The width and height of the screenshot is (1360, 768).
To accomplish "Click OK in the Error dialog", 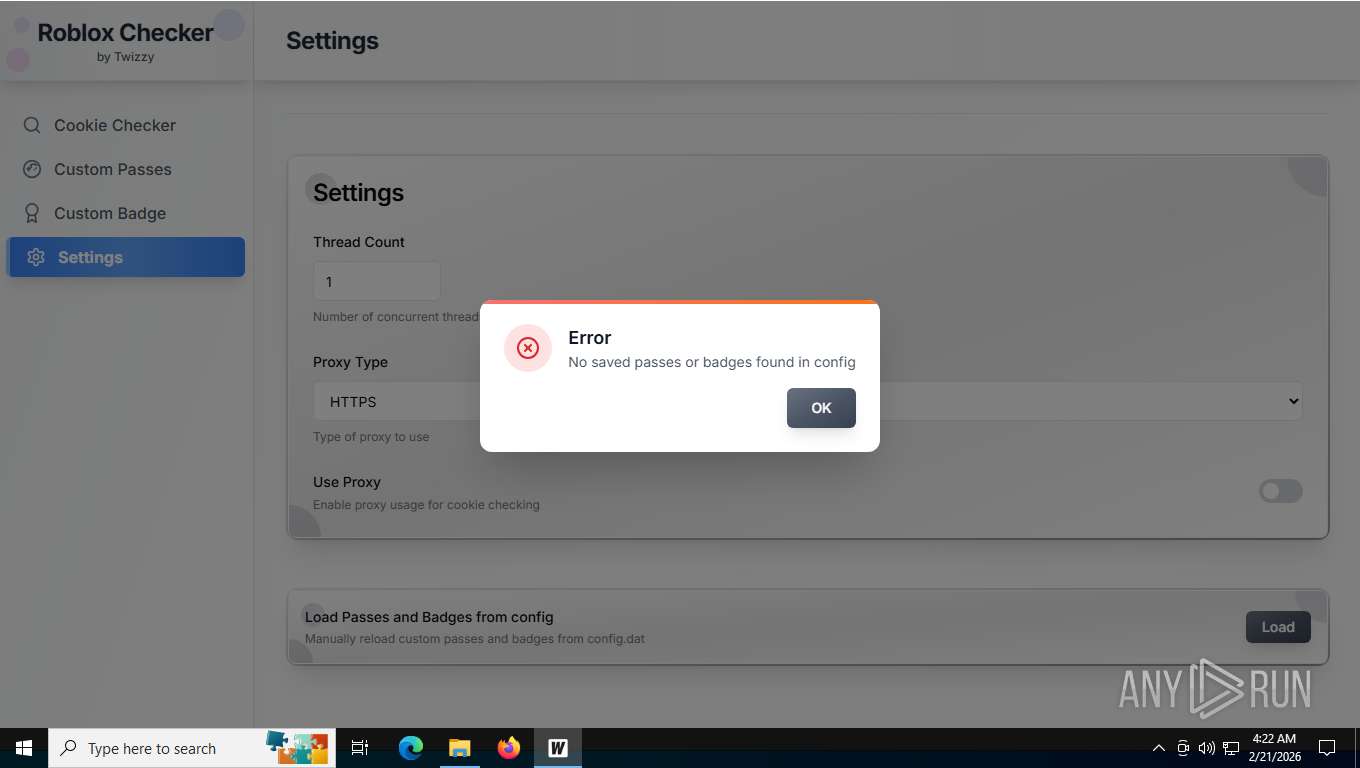I will tap(821, 408).
